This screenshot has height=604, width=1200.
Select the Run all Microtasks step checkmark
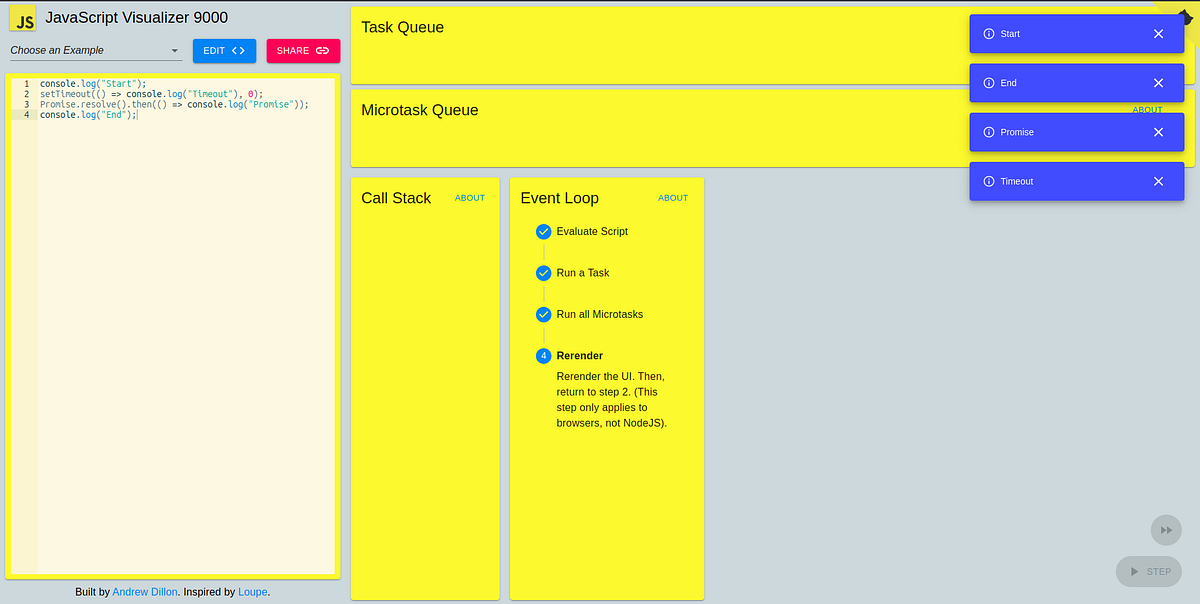[x=544, y=314]
